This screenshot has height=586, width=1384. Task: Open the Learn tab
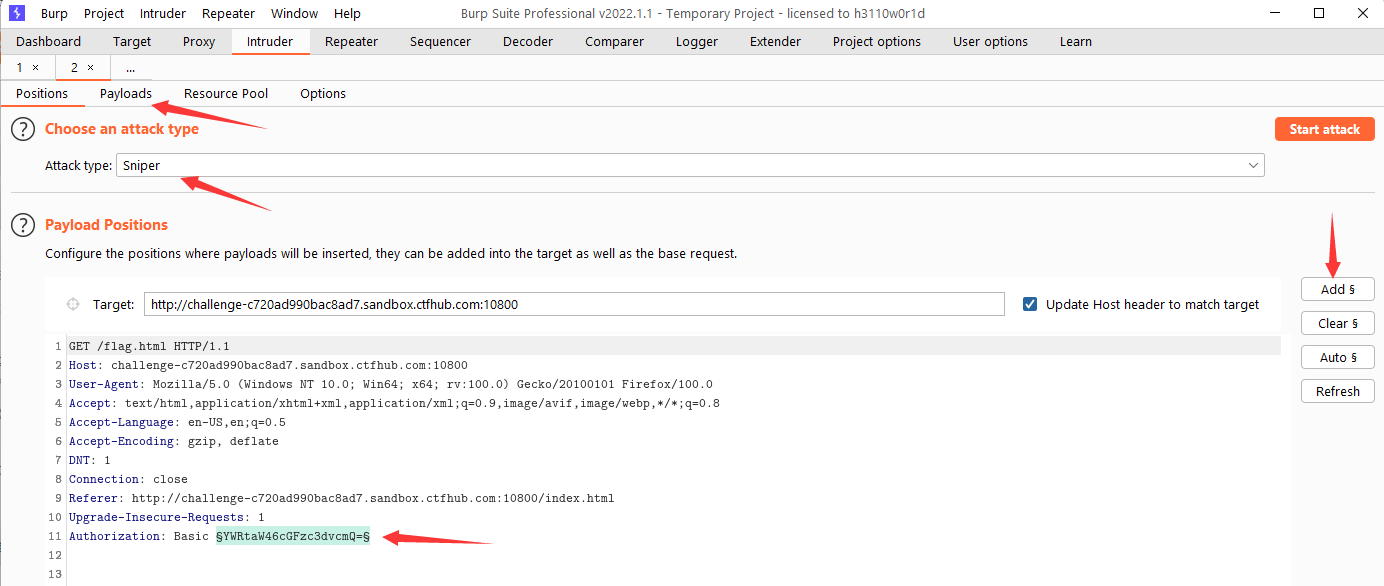click(x=1076, y=42)
